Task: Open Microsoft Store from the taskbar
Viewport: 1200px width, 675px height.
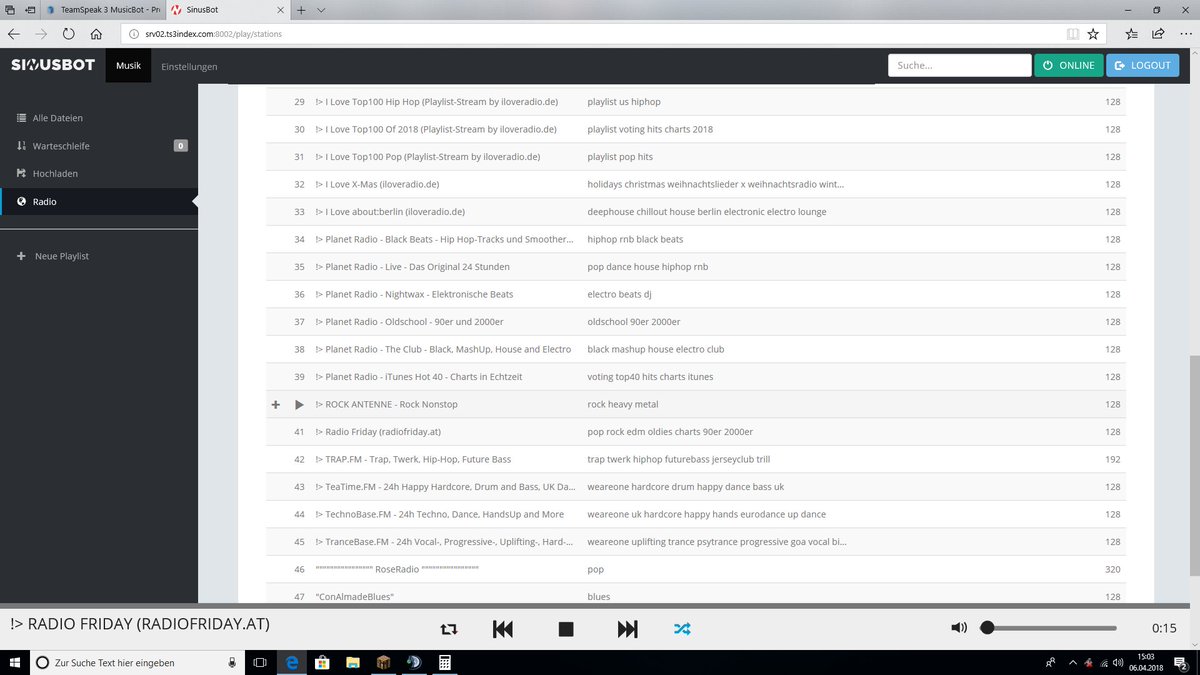Action: coord(322,662)
